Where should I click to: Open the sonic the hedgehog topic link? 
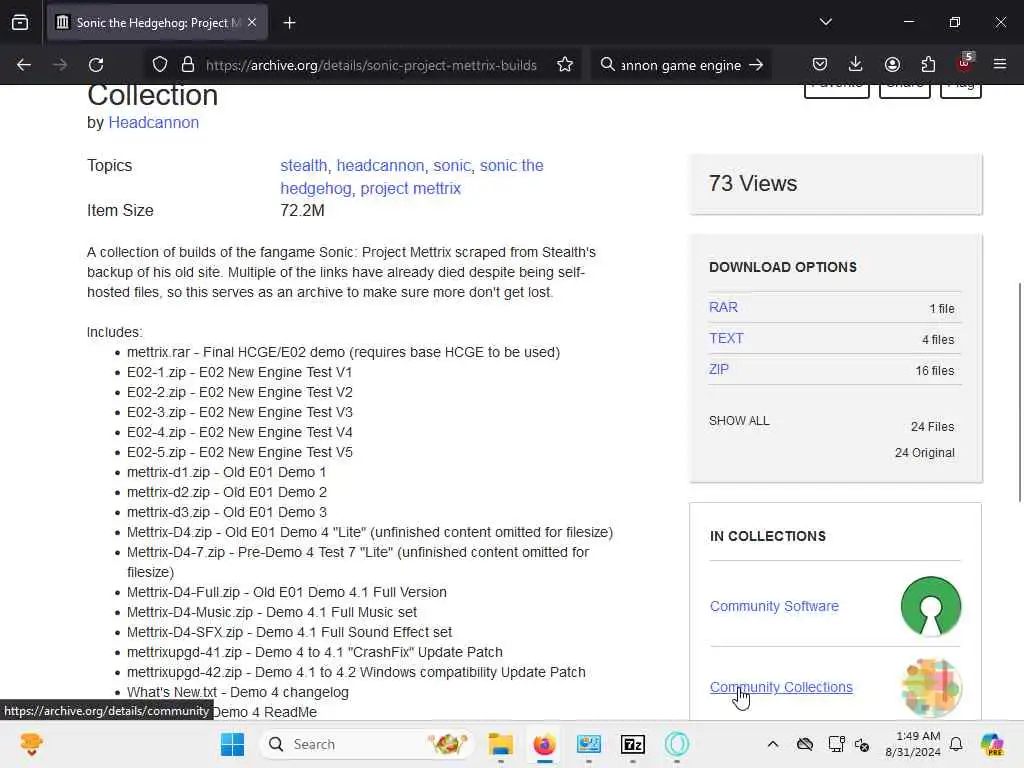411,176
